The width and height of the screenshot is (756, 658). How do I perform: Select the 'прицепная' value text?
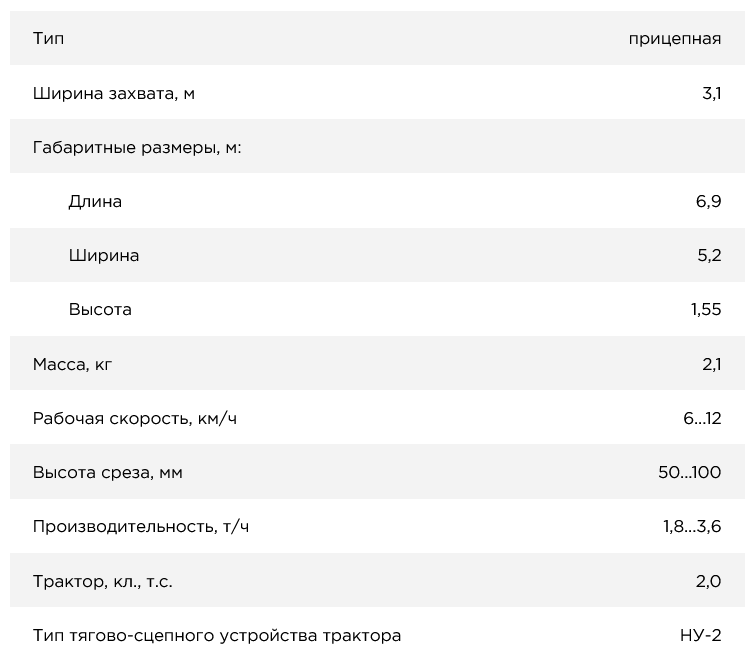pyautogui.click(x=675, y=39)
